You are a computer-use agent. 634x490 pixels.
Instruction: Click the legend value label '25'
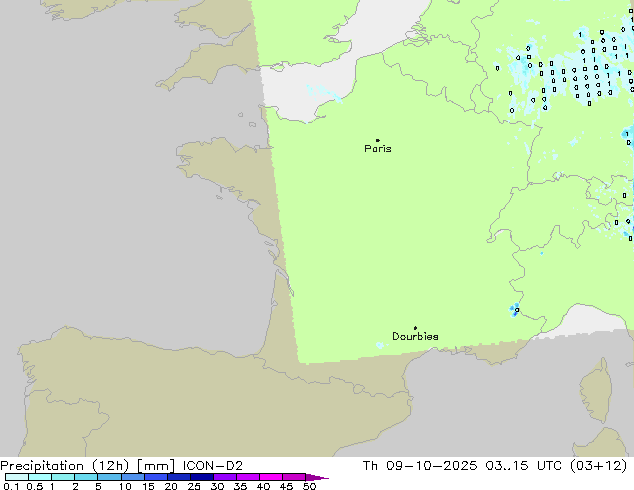click(194, 486)
